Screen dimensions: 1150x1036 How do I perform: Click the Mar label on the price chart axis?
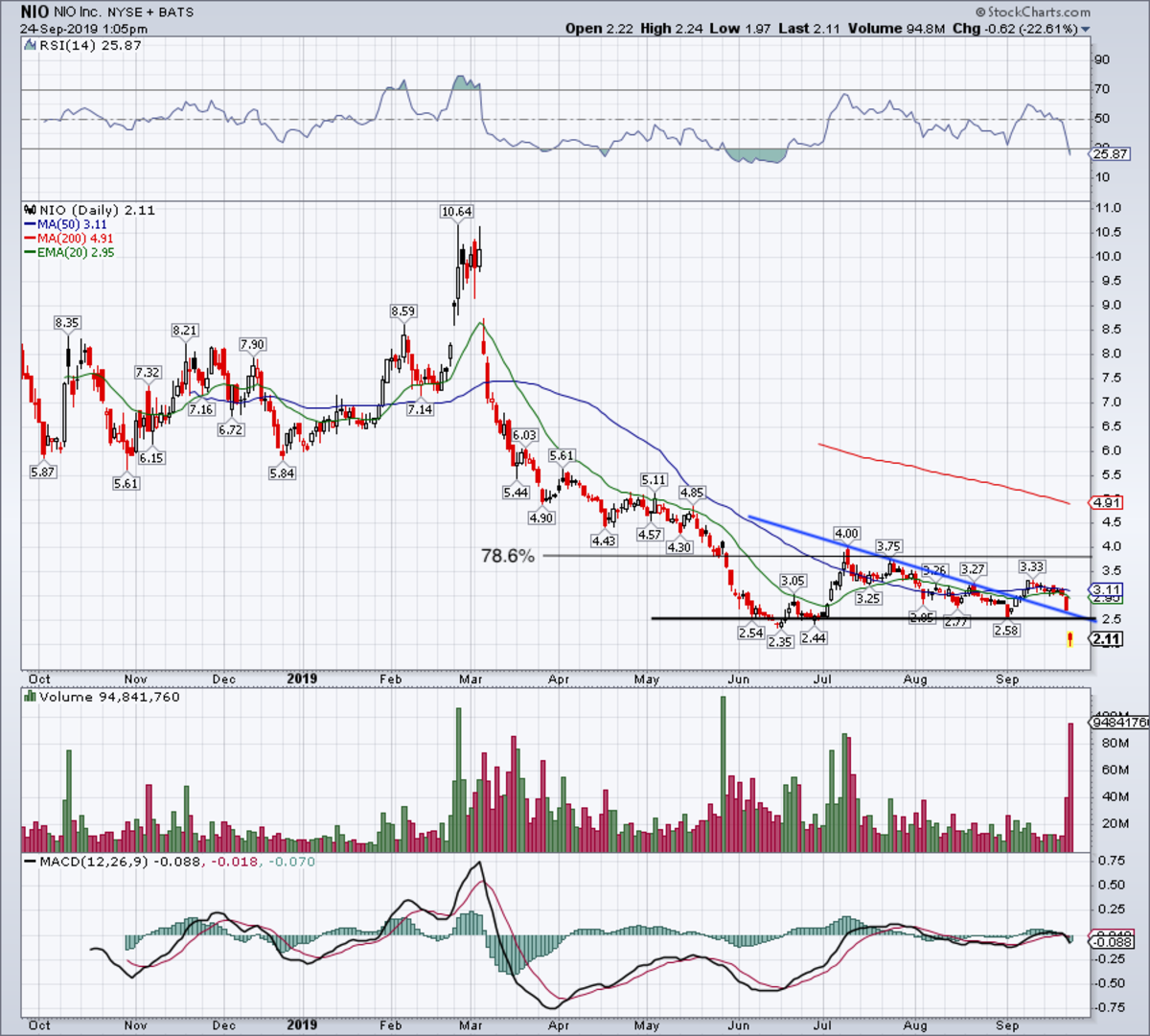(x=471, y=679)
